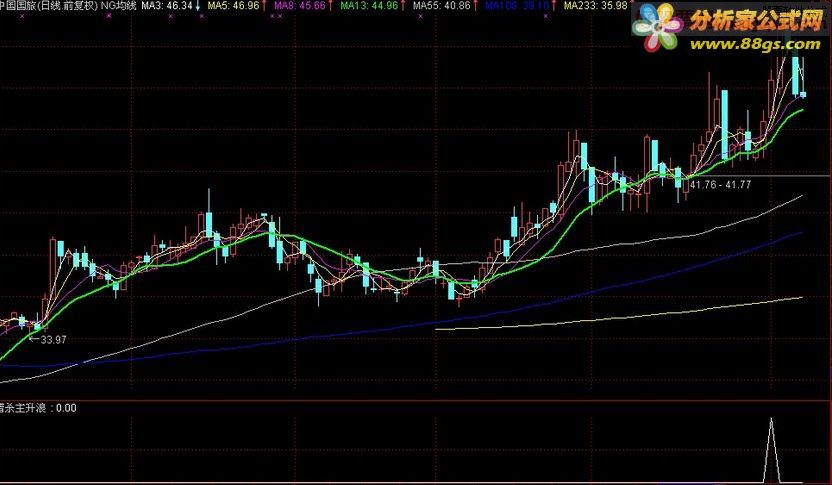Select the MA55: 40.86 label
This screenshot has height=485, width=832.
pos(441,6)
